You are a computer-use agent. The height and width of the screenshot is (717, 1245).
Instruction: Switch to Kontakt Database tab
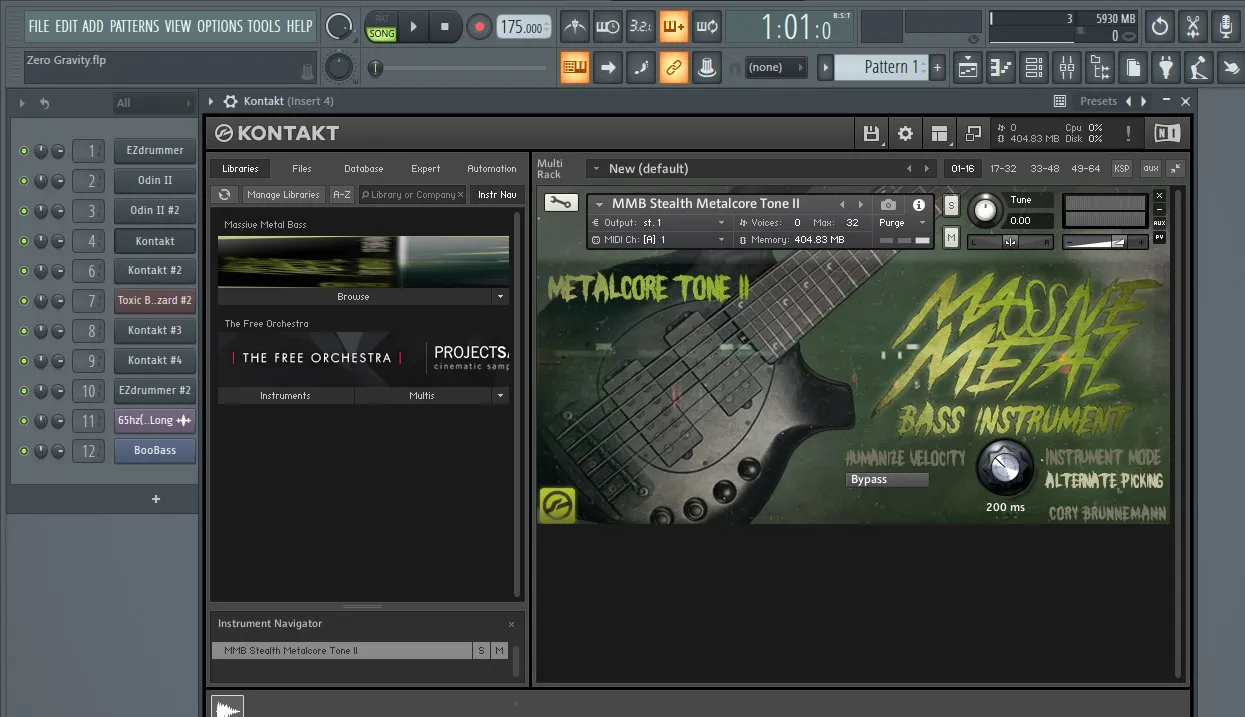pos(364,168)
